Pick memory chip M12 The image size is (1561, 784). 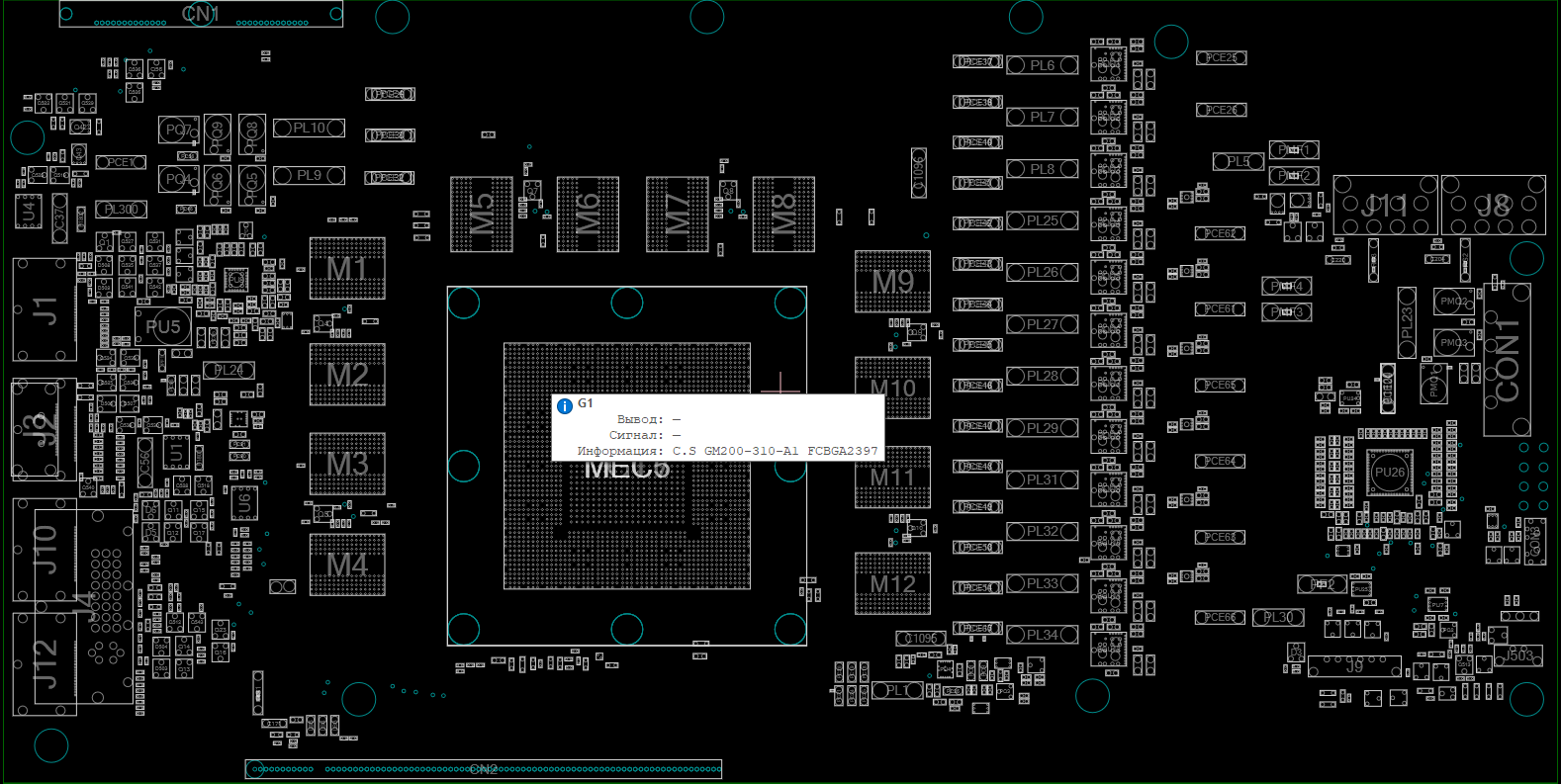pyautogui.click(x=892, y=584)
